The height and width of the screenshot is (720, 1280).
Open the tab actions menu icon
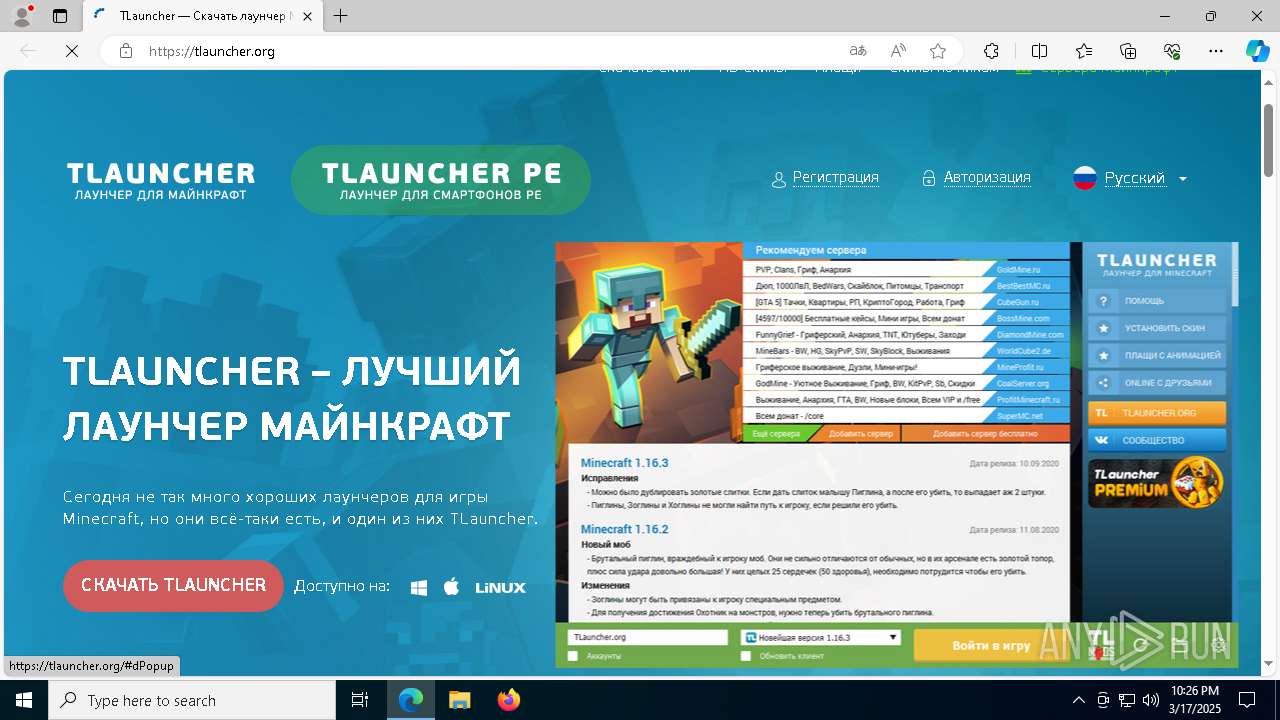[60, 16]
